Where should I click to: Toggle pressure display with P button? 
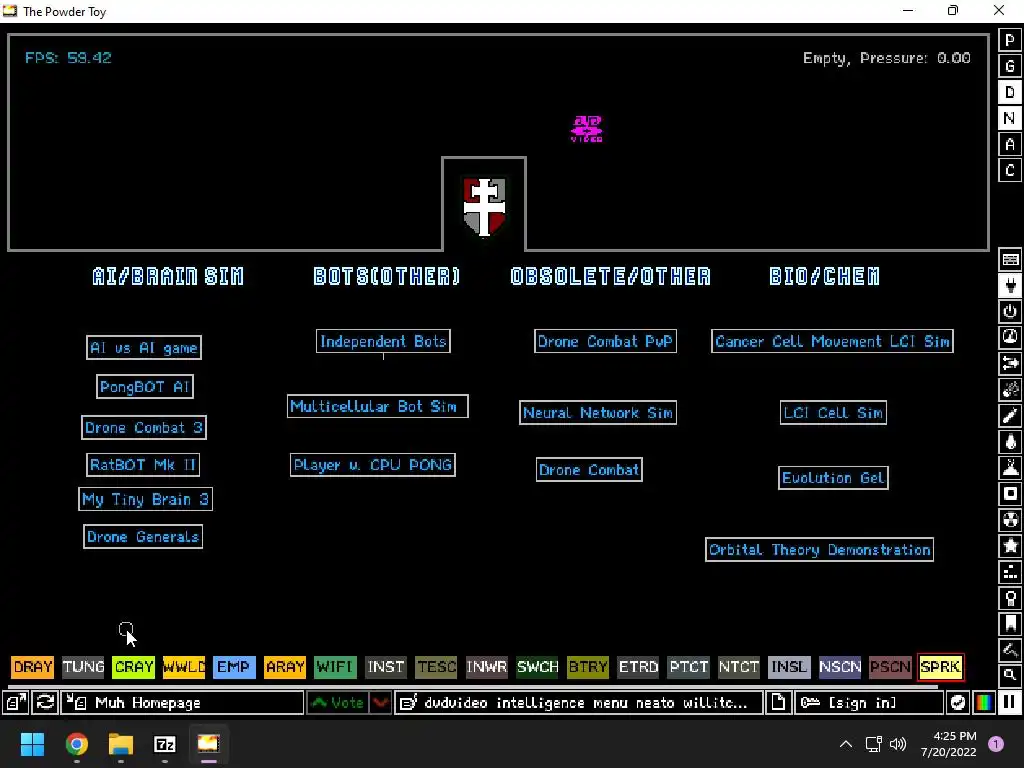click(1010, 40)
